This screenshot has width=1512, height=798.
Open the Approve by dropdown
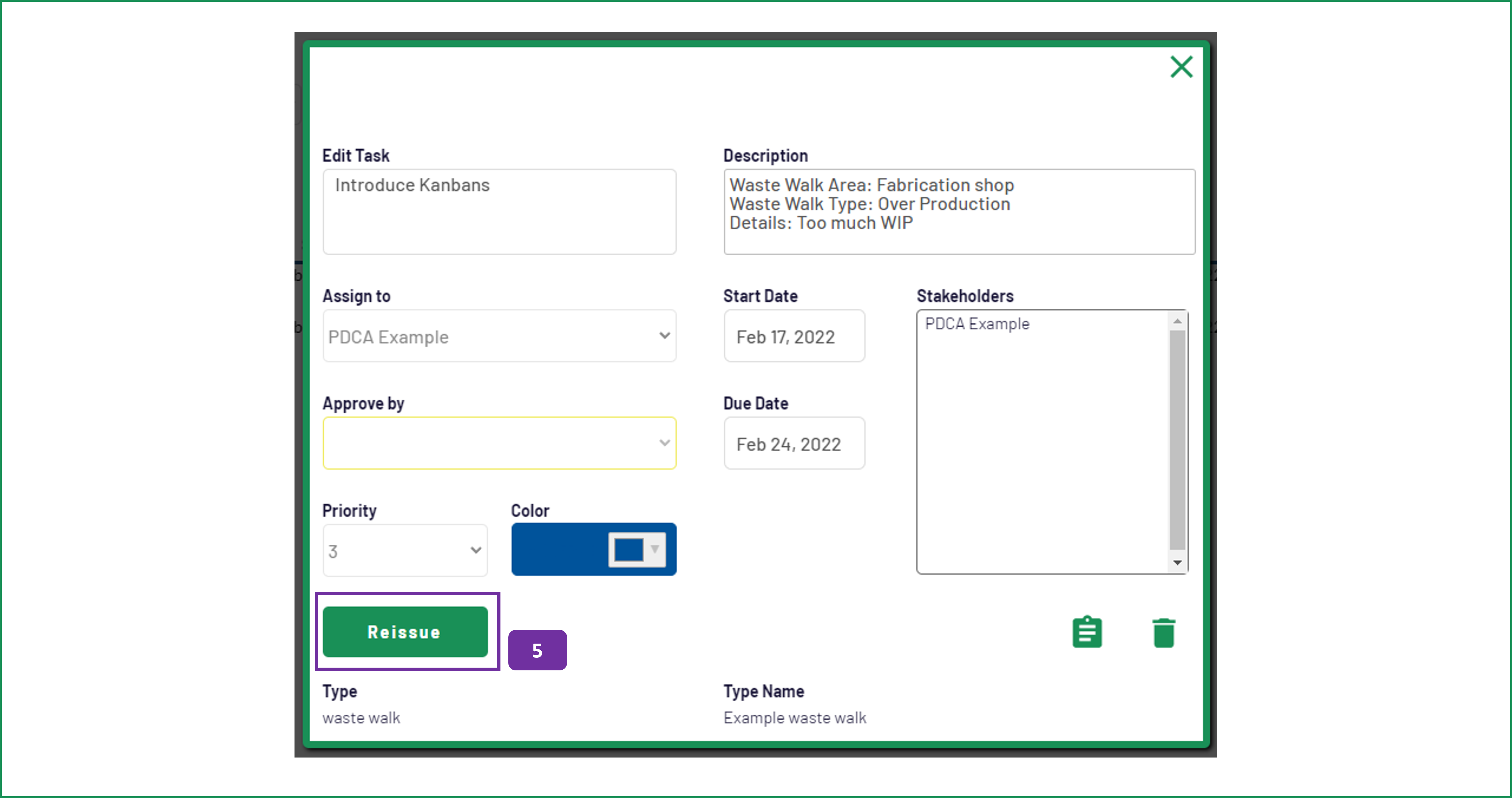(499, 443)
